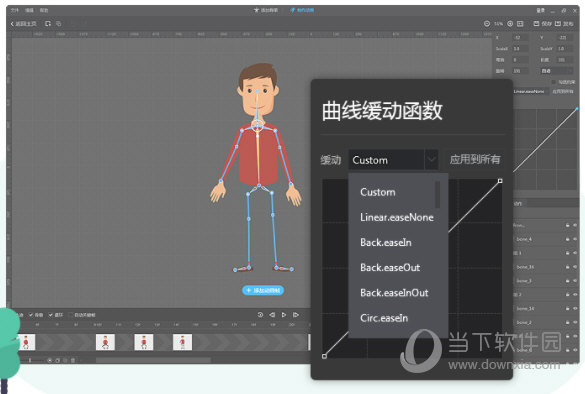
Task: Enable the 自动关键帧 checkbox
Action: [70, 315]
